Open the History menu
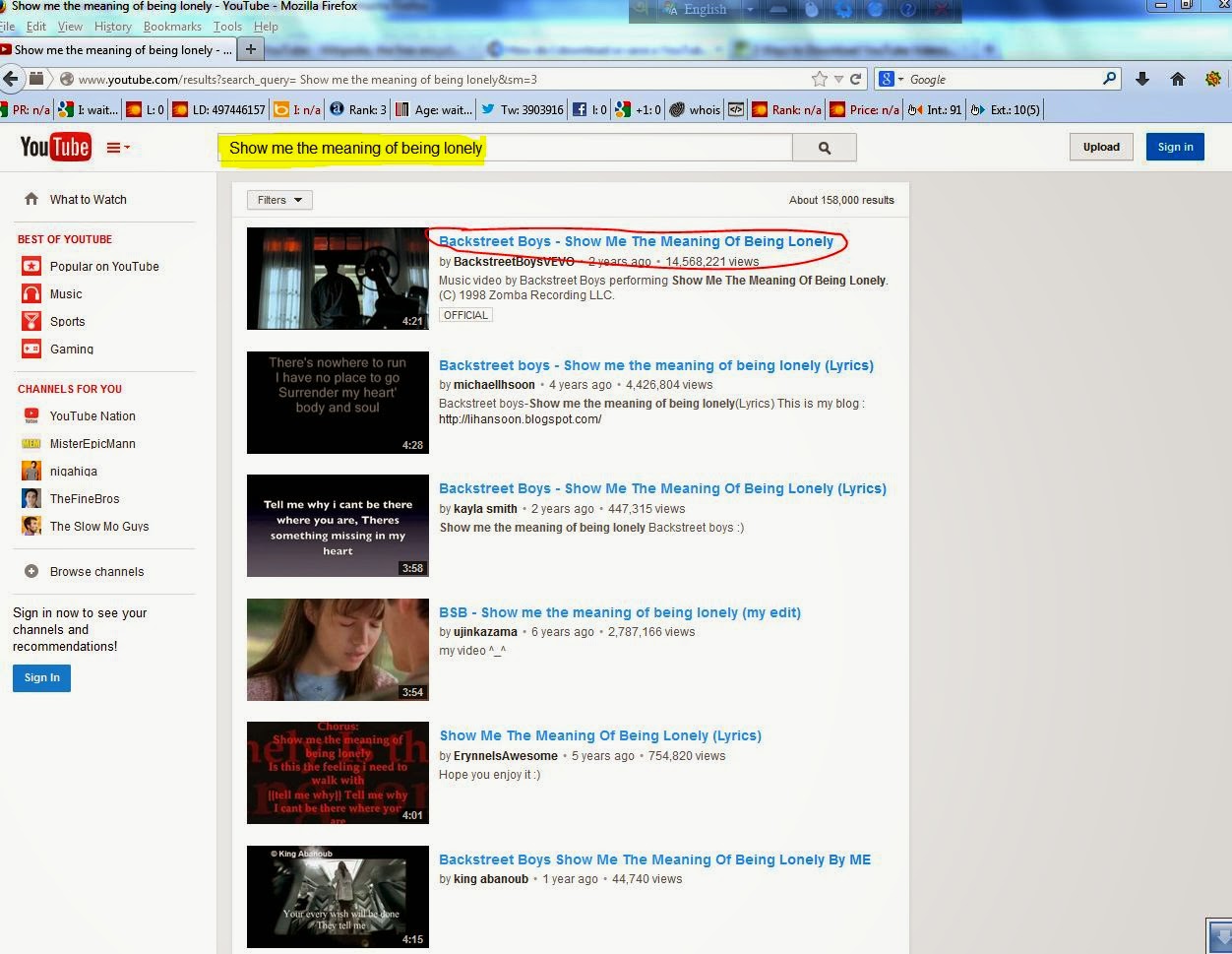 coord(113,27)
